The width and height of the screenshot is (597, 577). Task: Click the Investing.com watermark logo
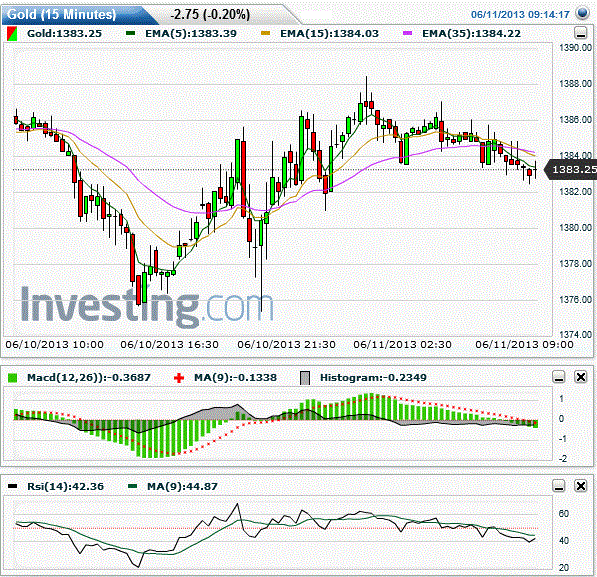coord(147,307)
